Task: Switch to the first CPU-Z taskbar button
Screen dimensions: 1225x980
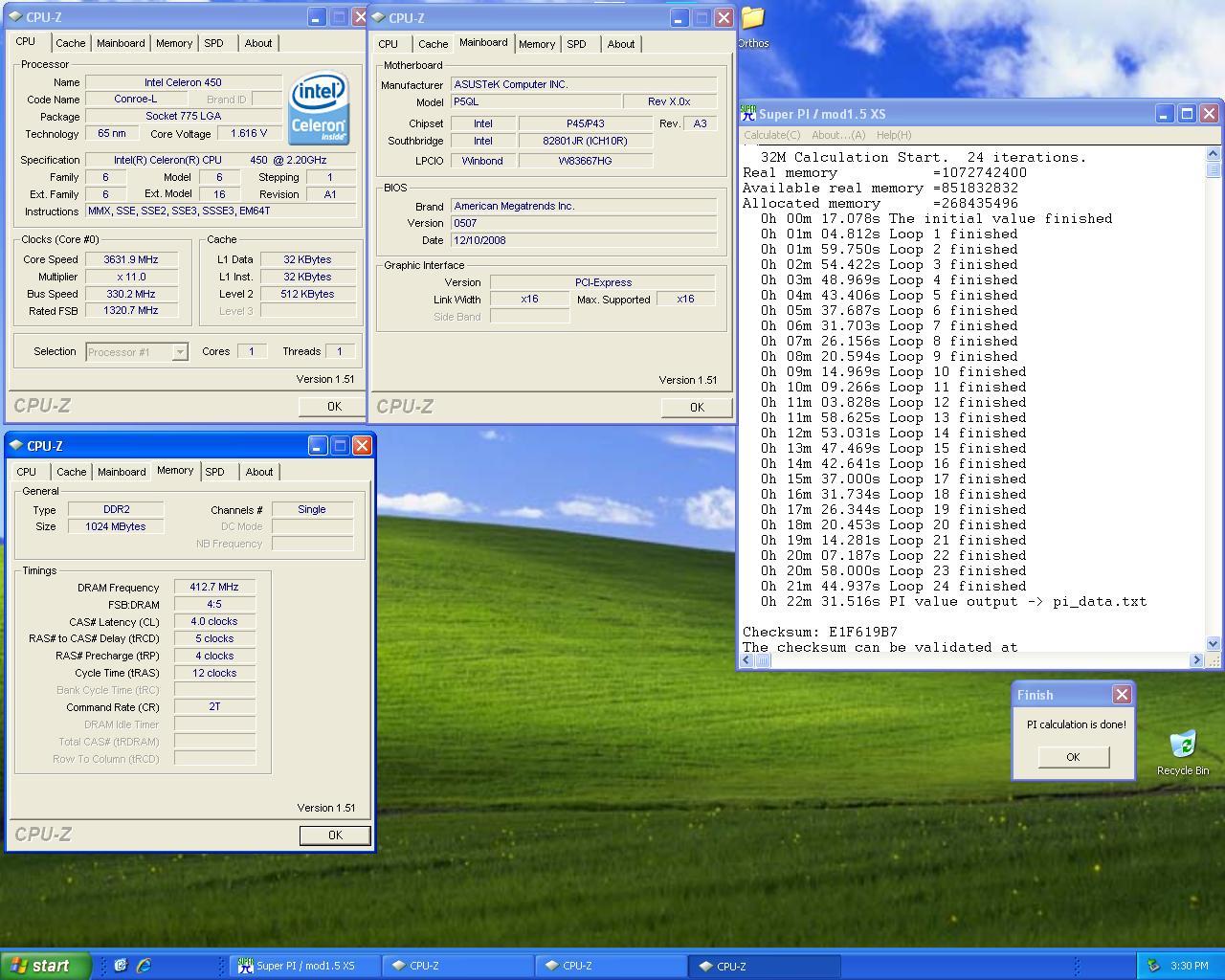Action: pos(457,966)
